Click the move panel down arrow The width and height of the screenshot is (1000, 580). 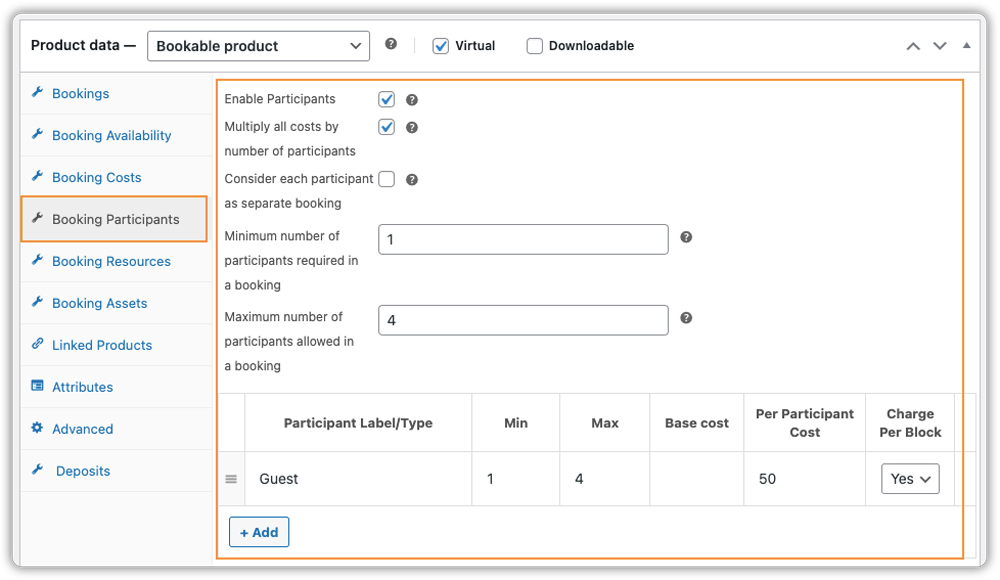click(x=940, y=46)
